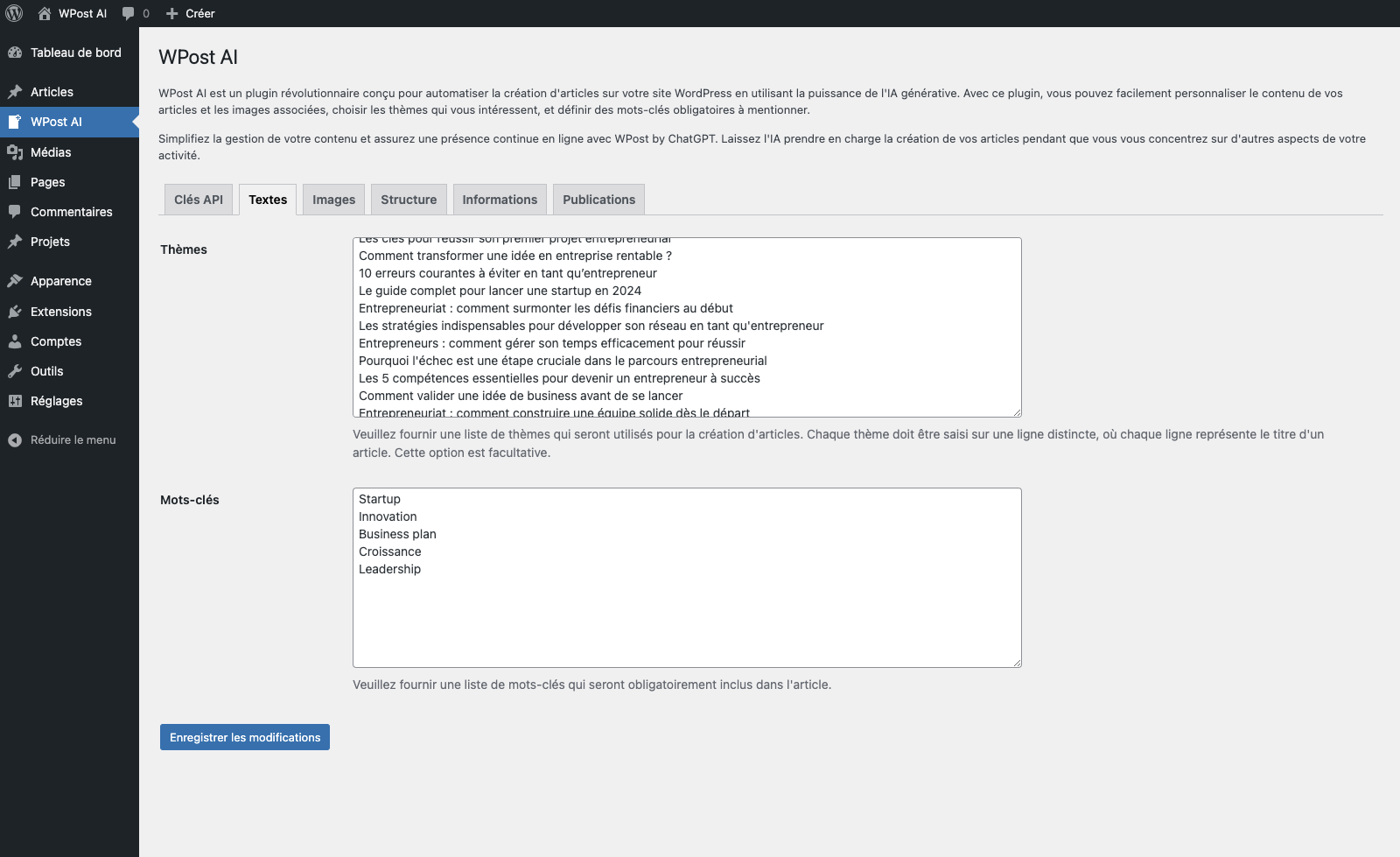Click keyword 'Business plan'
The height and width of the screenshot is (857, 1400).
click(397, 534)
